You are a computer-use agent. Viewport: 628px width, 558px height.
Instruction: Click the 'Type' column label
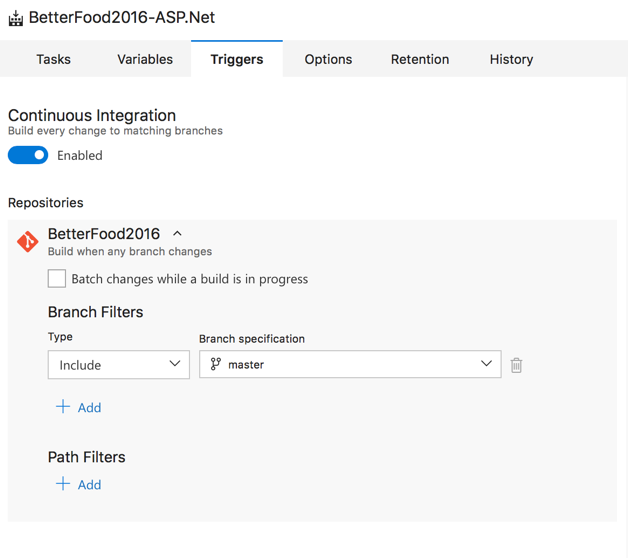point(60,337)
